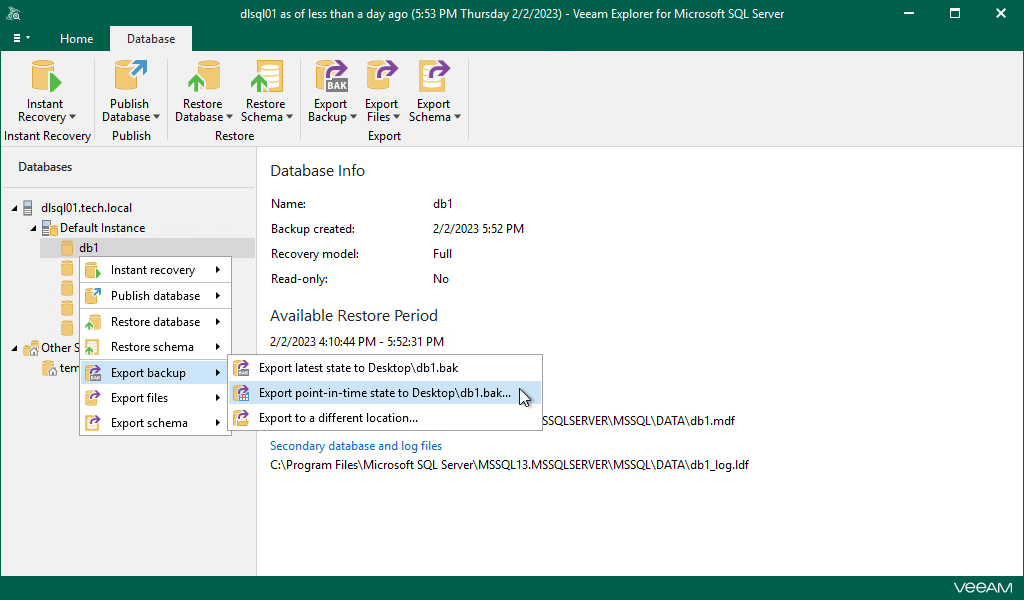Select the Database ribbon tab
This screenshot has width=1024, height=600.
click(x=151, y=39)
